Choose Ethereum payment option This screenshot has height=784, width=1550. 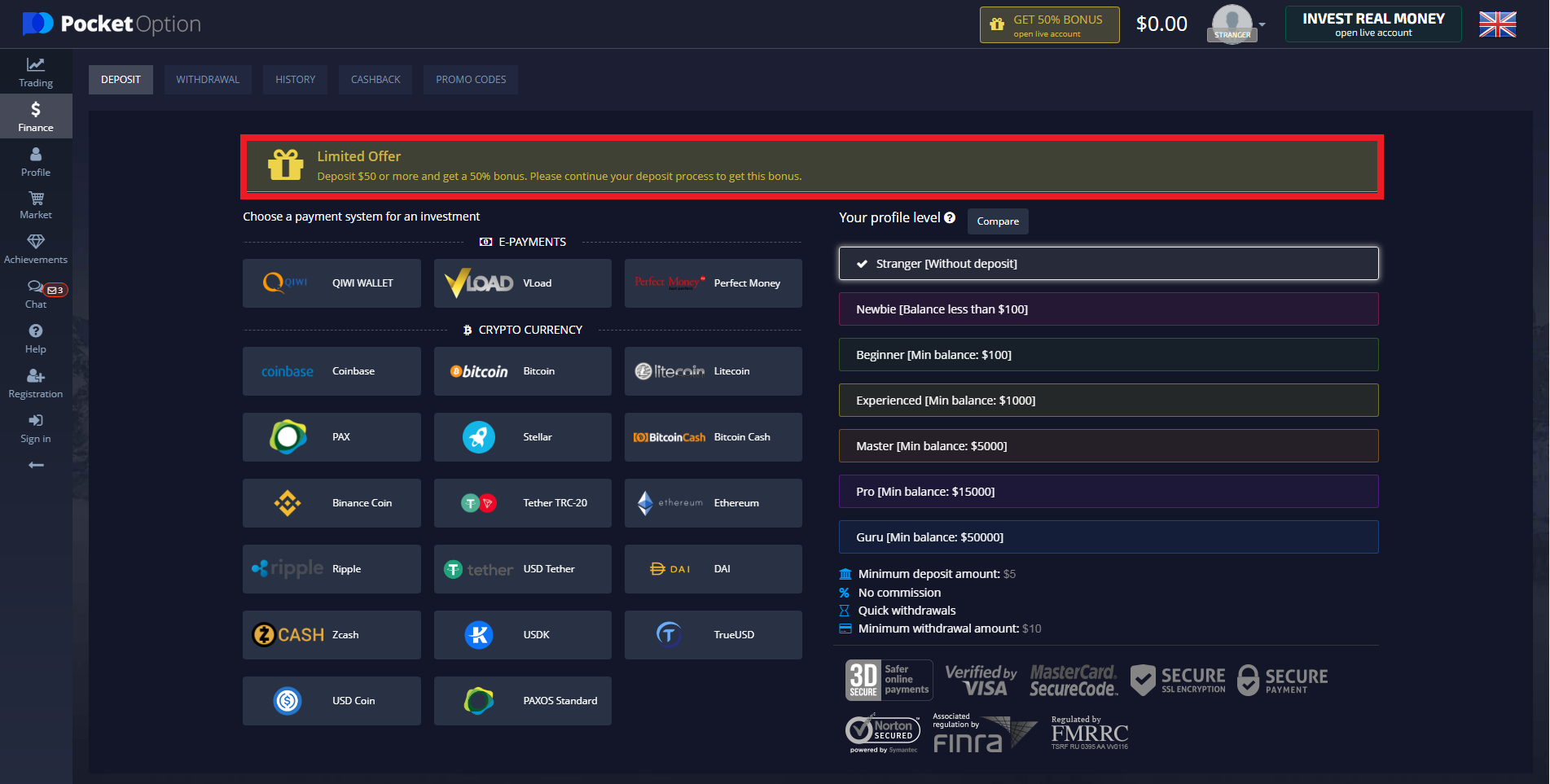tap(714, 503)
